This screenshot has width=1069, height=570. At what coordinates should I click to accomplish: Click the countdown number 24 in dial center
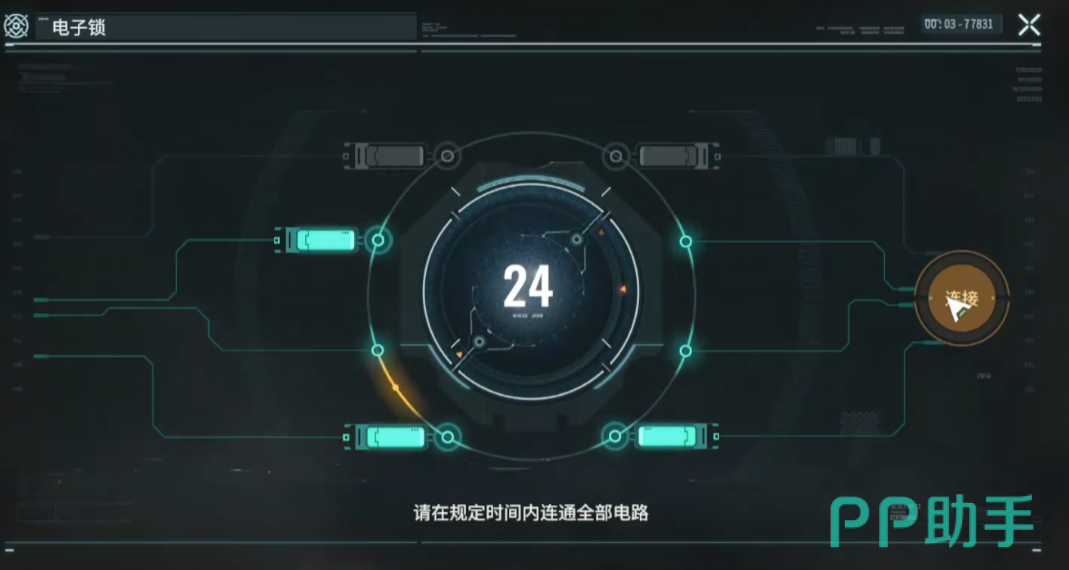[x=528, y=286]
